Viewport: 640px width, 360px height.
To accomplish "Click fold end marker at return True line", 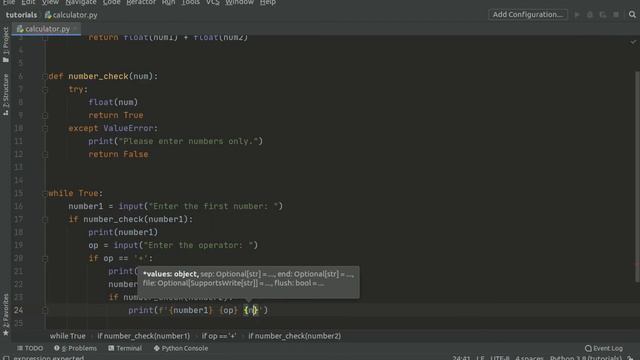I will pyautogui.click(x=45, y=116).
